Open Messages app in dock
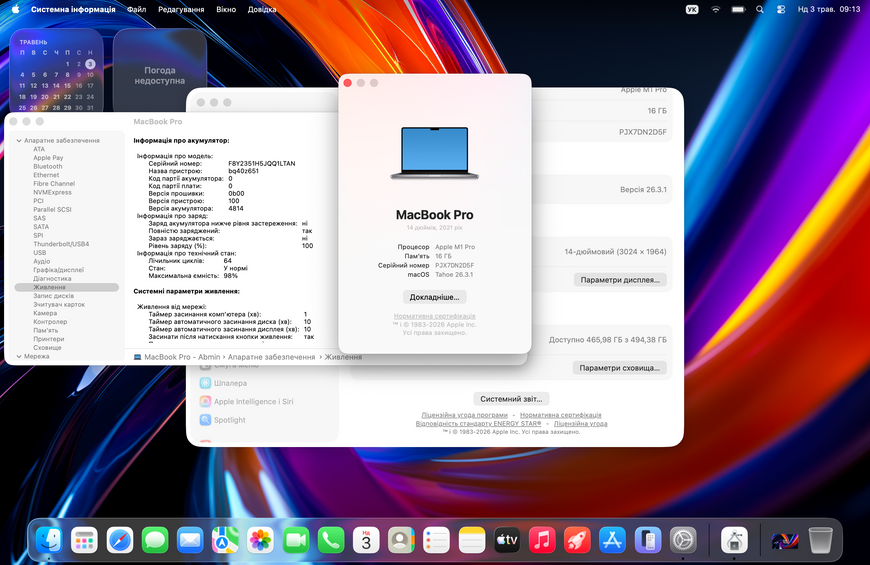 [x=155, y=540]
